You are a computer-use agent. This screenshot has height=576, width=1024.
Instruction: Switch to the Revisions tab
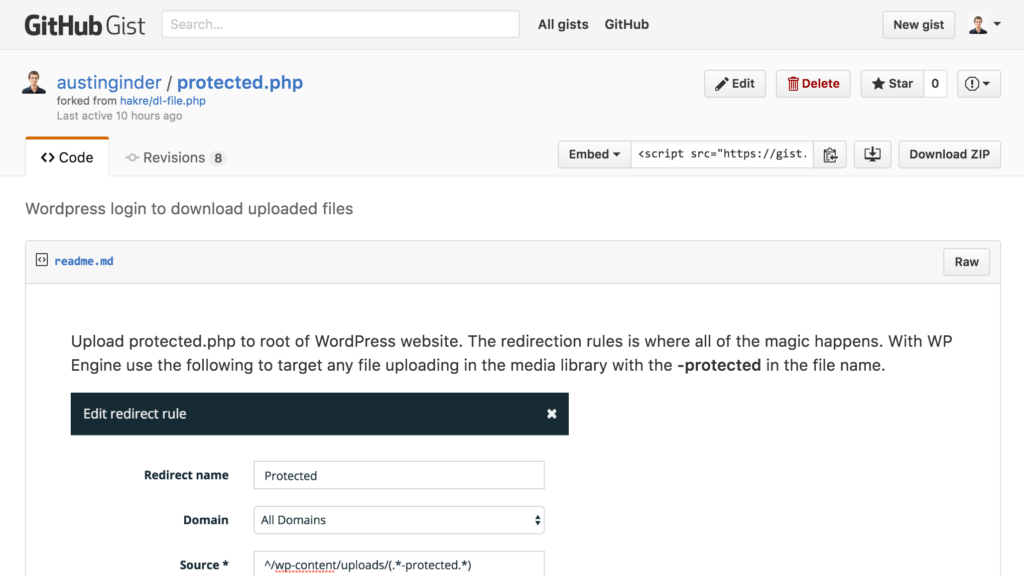click(x=175, y=157)
